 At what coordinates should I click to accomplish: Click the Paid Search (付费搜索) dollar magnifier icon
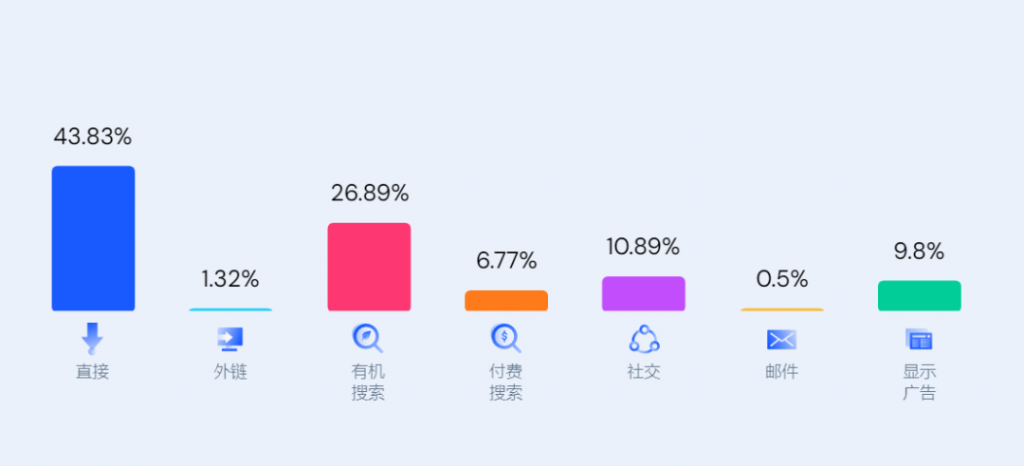point(506,339)
